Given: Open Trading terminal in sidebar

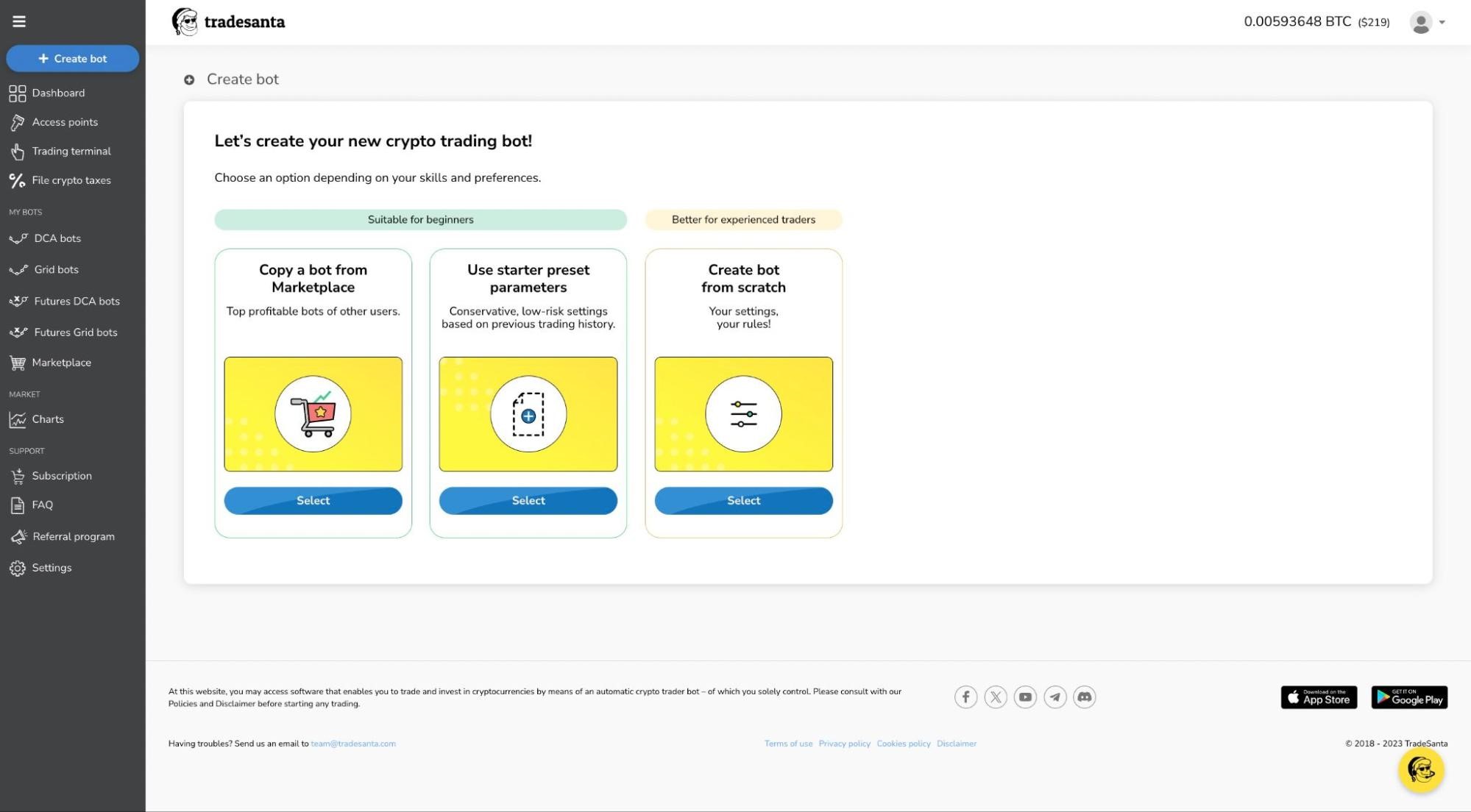Looking at the screenshot, I should tap(71, 152).
